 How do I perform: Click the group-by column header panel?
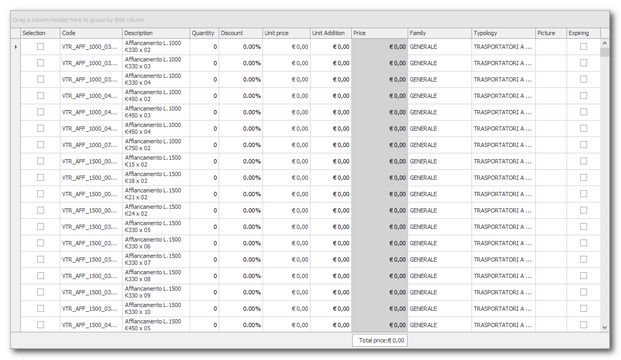click(x=310, y=20)
